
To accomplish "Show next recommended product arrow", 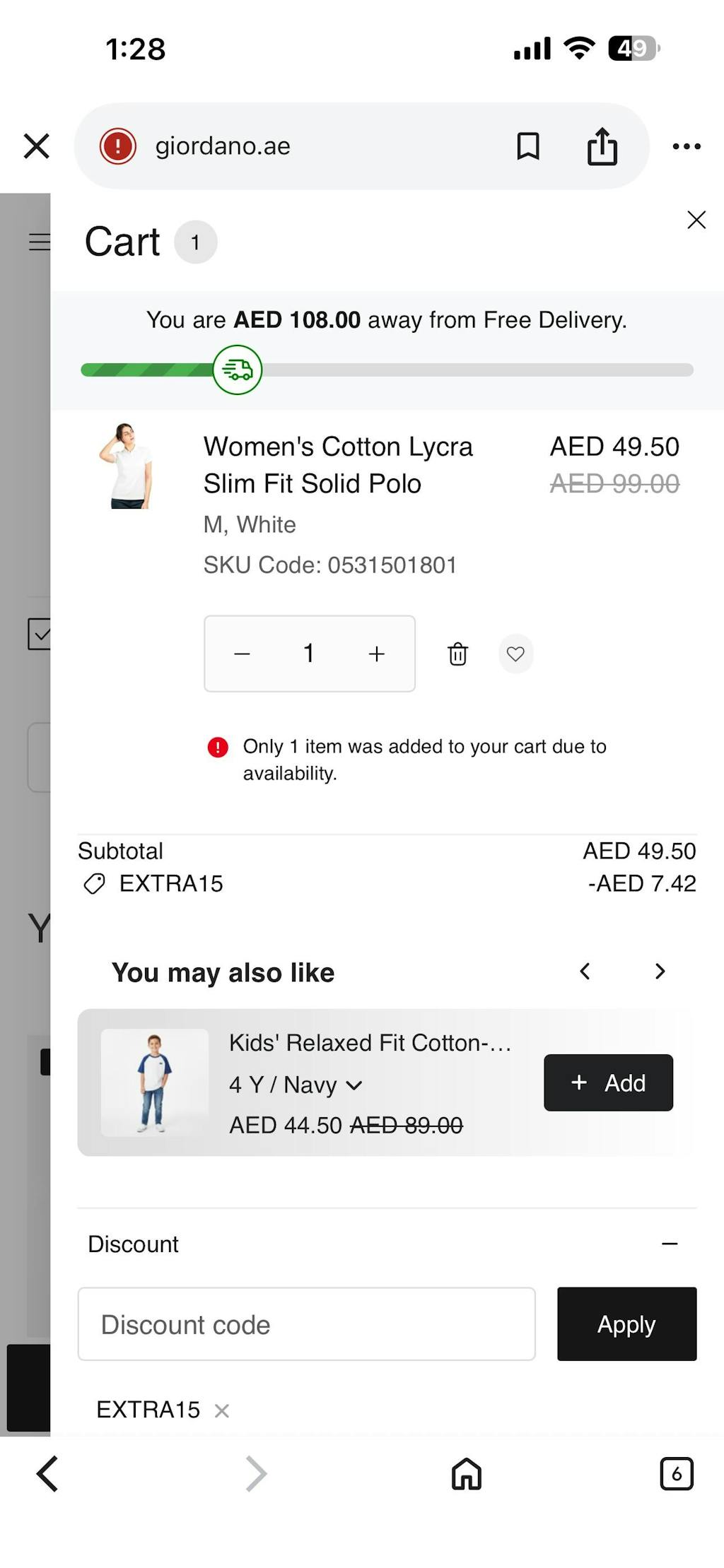I will coord(660,972).
